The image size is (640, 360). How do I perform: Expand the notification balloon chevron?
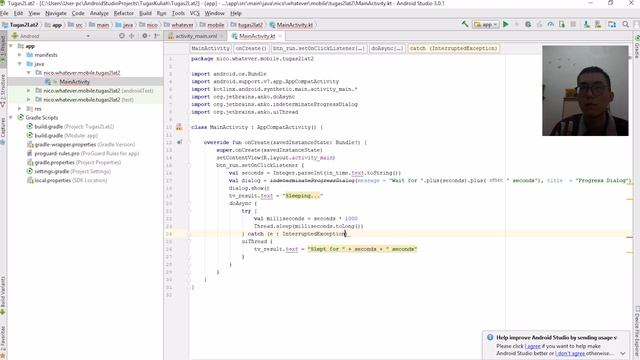(623, 353)
